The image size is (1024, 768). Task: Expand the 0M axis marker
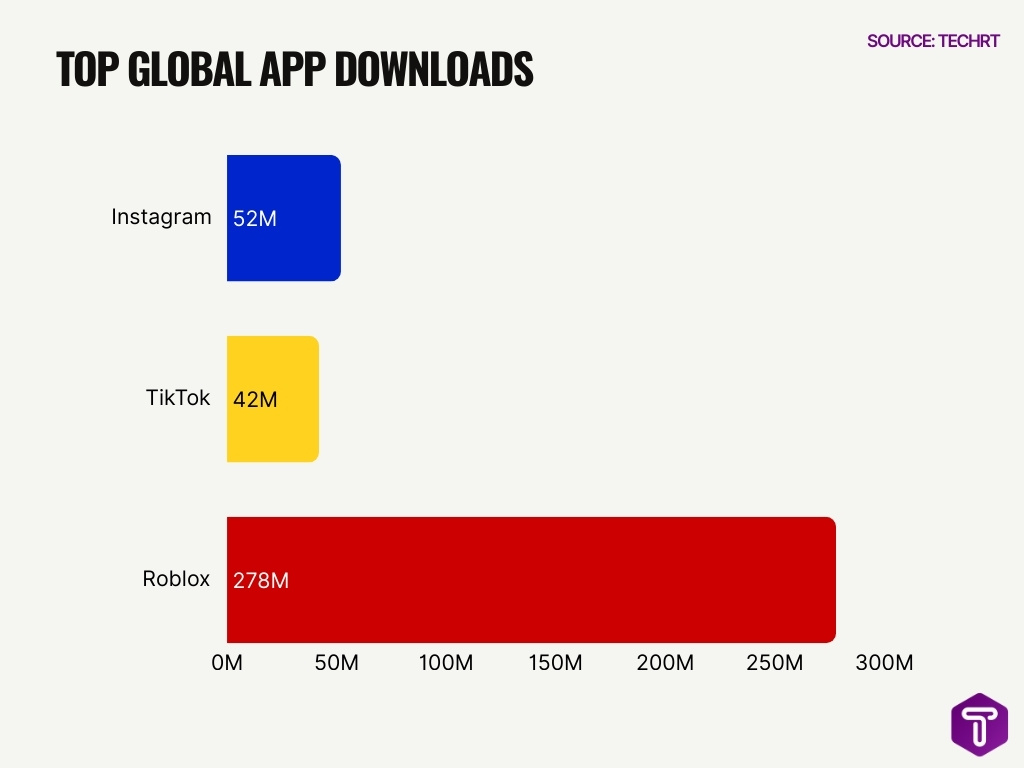pyautogui.click(x=228, y=662)
